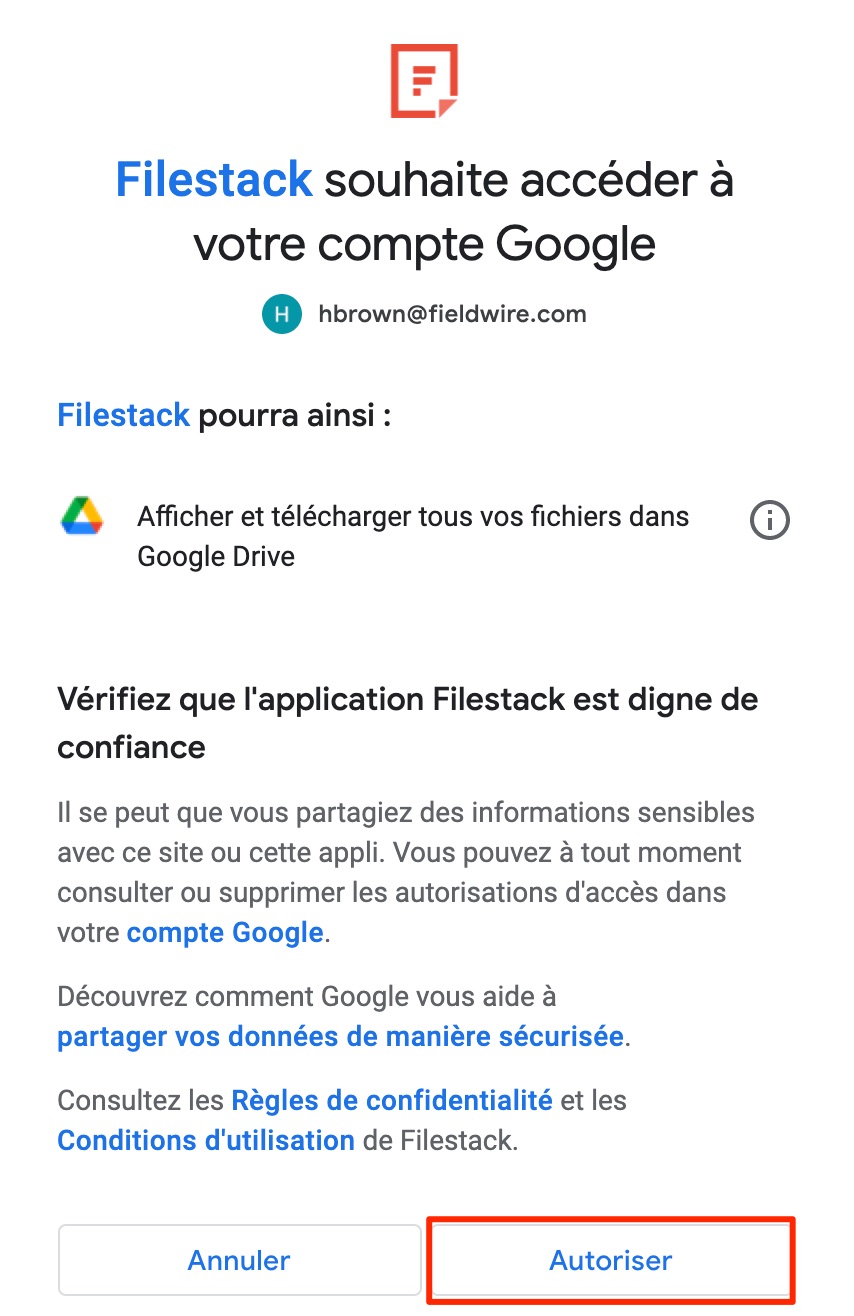854x1316 pixels.
Task: Click the round H account avatar
Action: pos(282,315)
